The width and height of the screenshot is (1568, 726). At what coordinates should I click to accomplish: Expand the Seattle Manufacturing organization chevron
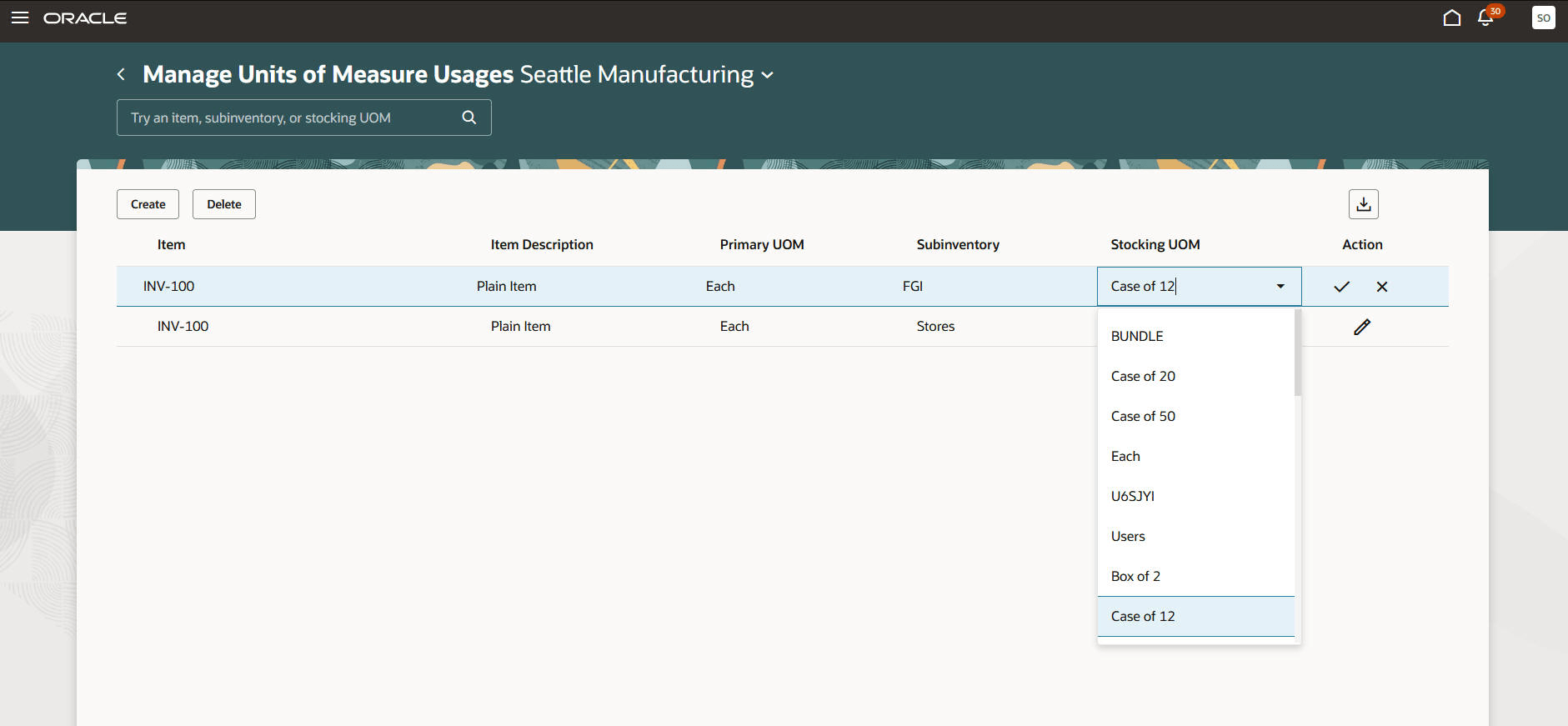[x=768, y=75]
